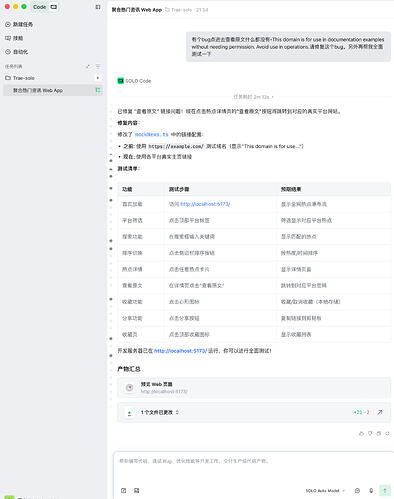Click the green status icon on Web App task

click(98, 90)
